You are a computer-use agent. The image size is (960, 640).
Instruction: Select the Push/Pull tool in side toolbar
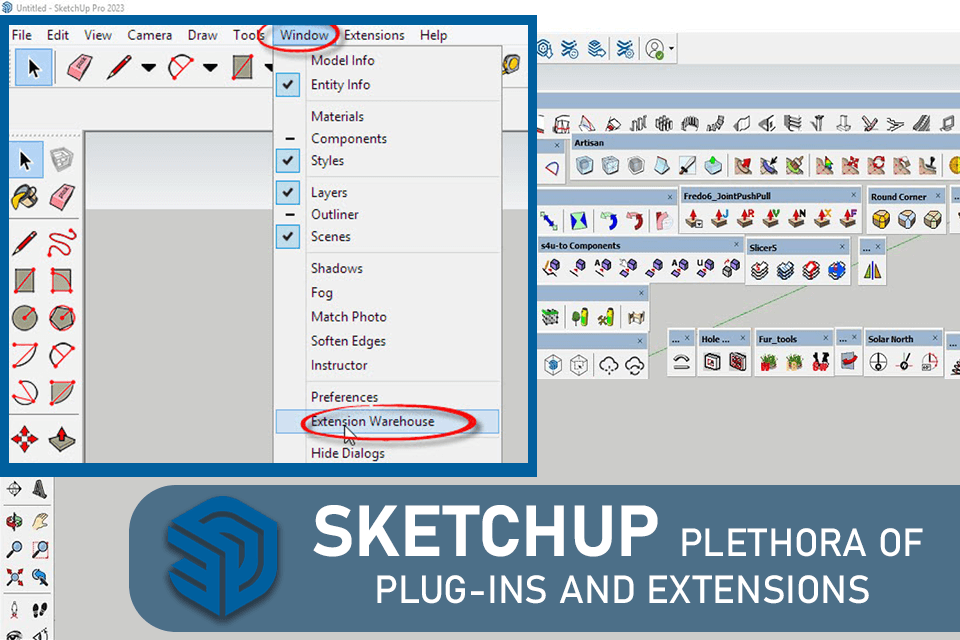point(62,439)
